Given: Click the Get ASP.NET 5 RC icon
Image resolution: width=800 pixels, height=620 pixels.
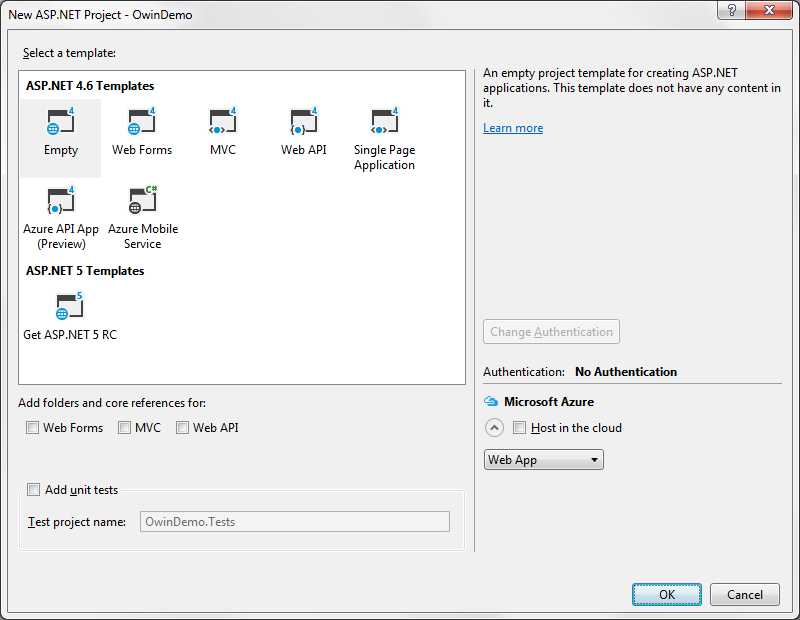Looking at the screenshot, I should coord(69,306).
